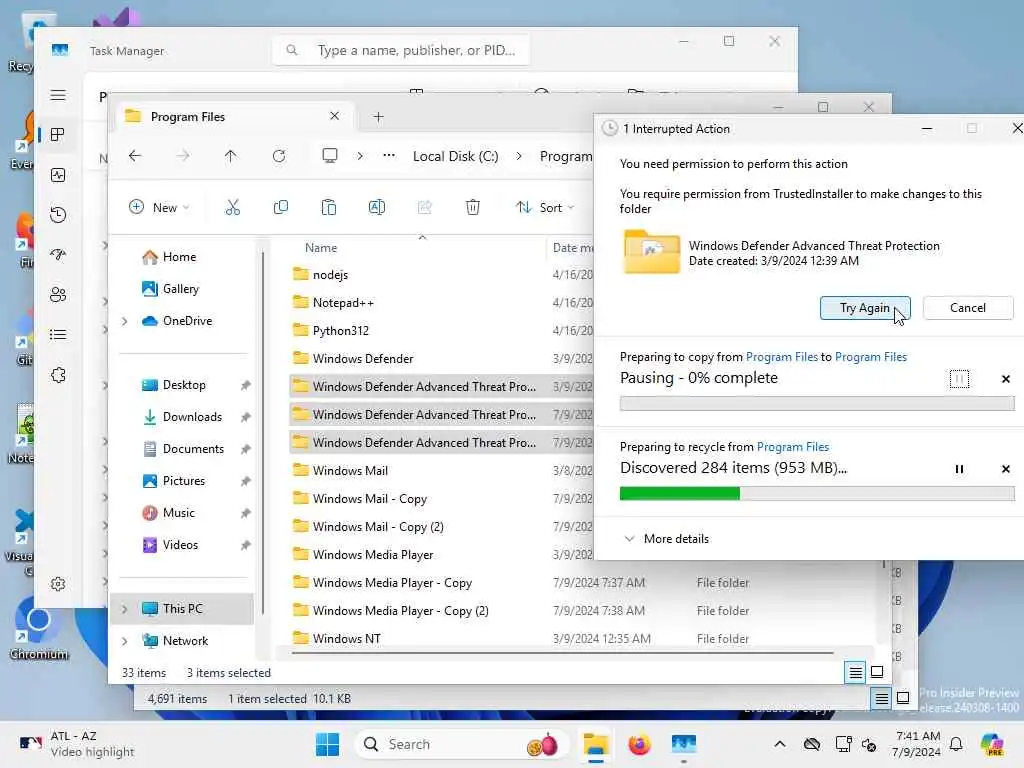Select the Windows Mail - Copy (2) folder
1024x768 pixels.
[x=377, y=527]
